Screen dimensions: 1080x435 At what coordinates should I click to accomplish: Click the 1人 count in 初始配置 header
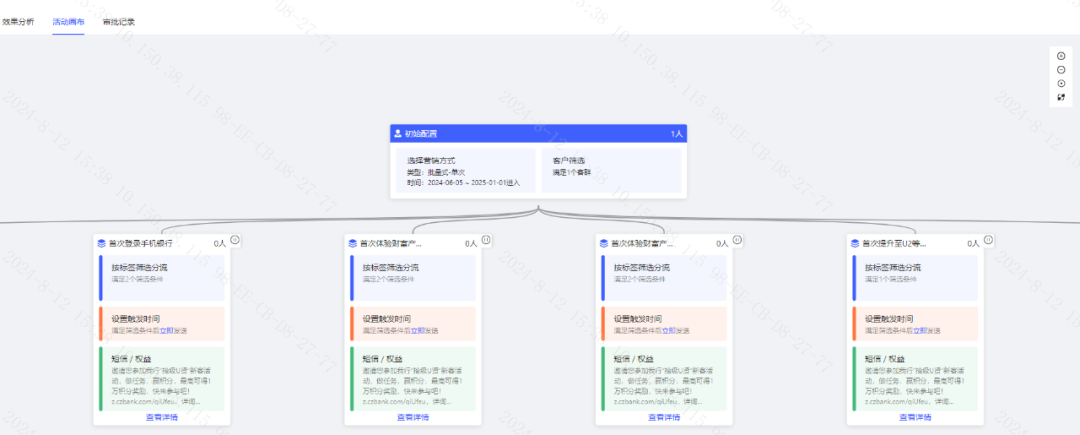point(676,134)
